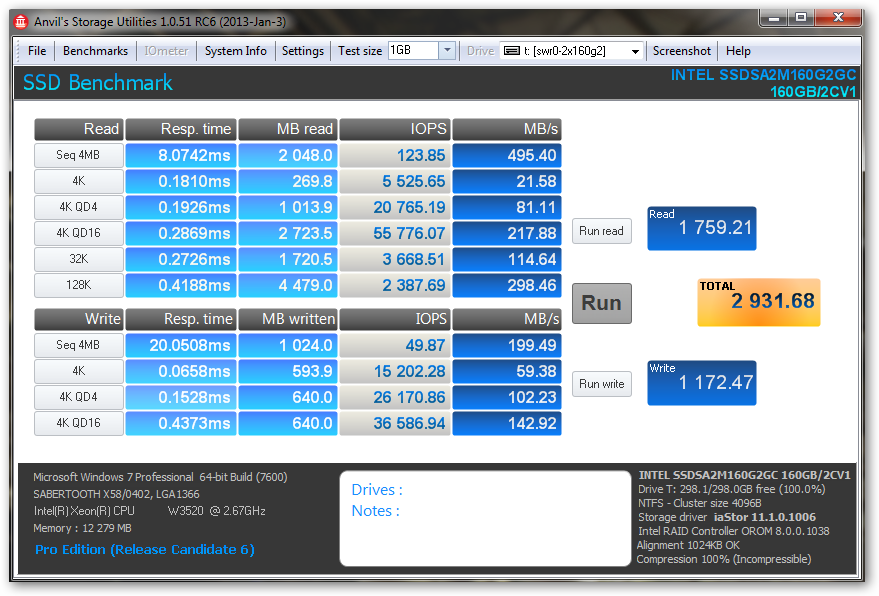Click the INTEL SSDSA2M160G2GC heading top right
The width and height of the screenshot is (879, 596).
764,75
